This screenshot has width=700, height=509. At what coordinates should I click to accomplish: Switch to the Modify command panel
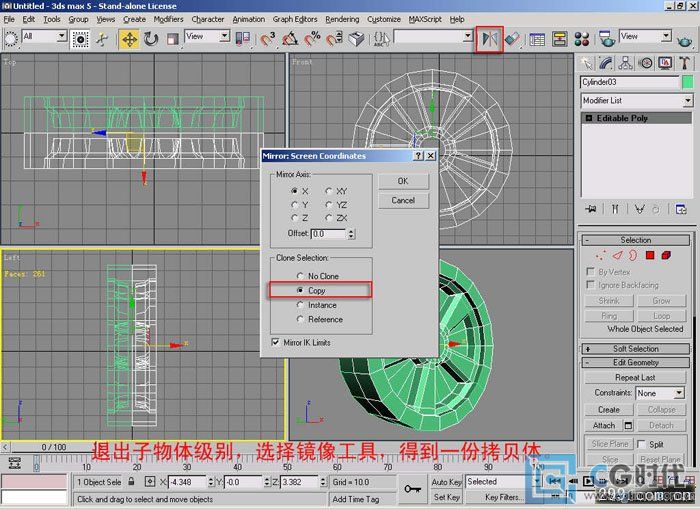pyautogui.click(x=606, y=63)
